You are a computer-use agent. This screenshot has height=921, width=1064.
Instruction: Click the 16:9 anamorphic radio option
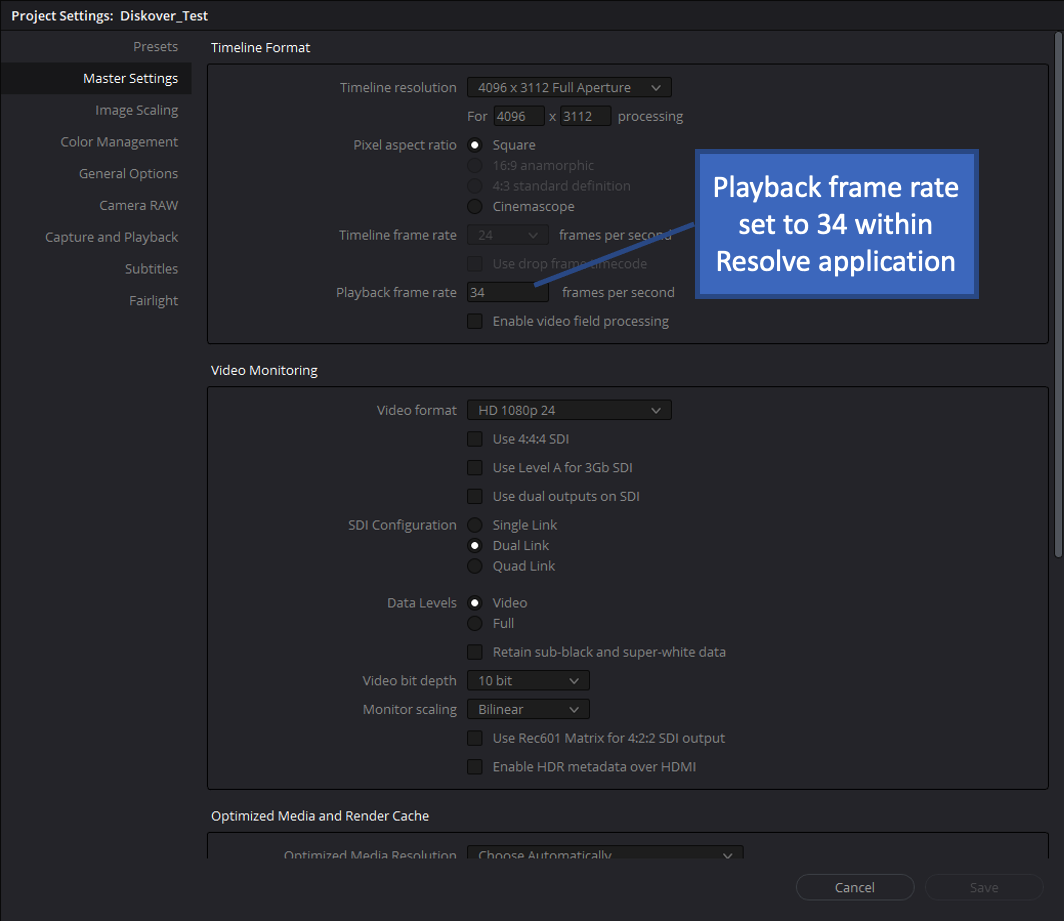[x=475, y=166]
